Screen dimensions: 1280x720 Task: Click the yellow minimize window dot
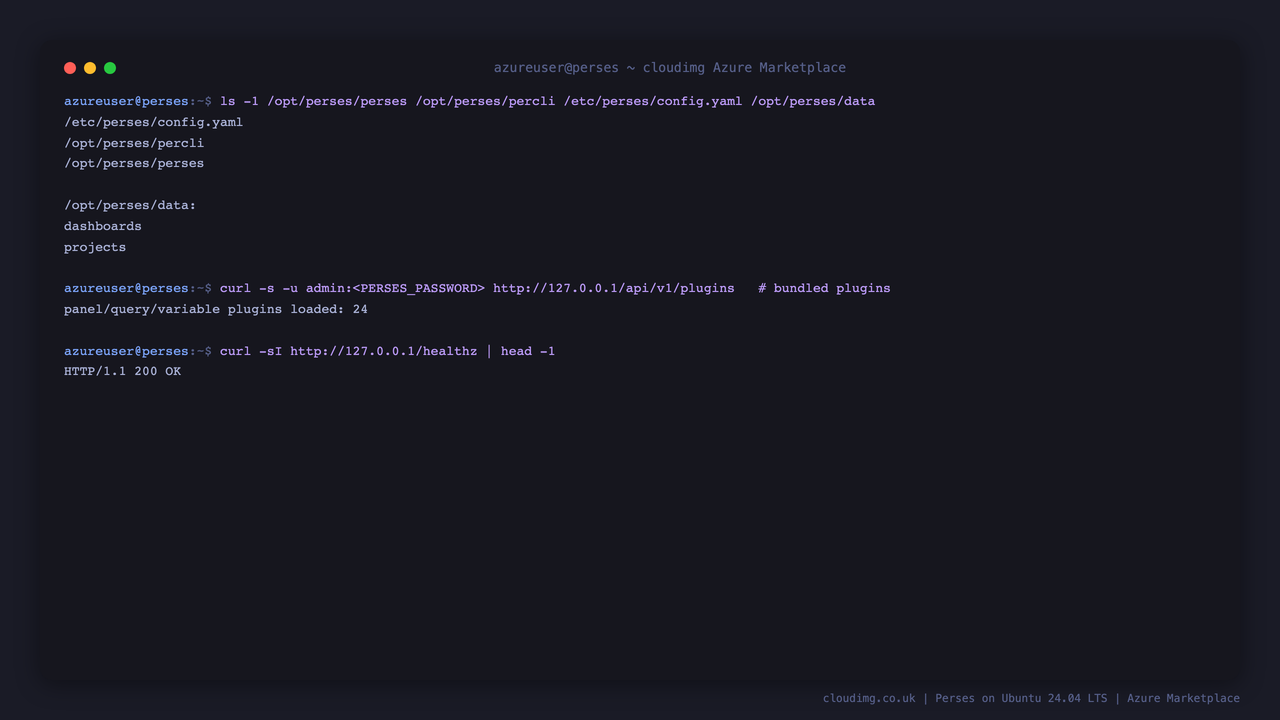click(90, 68)
